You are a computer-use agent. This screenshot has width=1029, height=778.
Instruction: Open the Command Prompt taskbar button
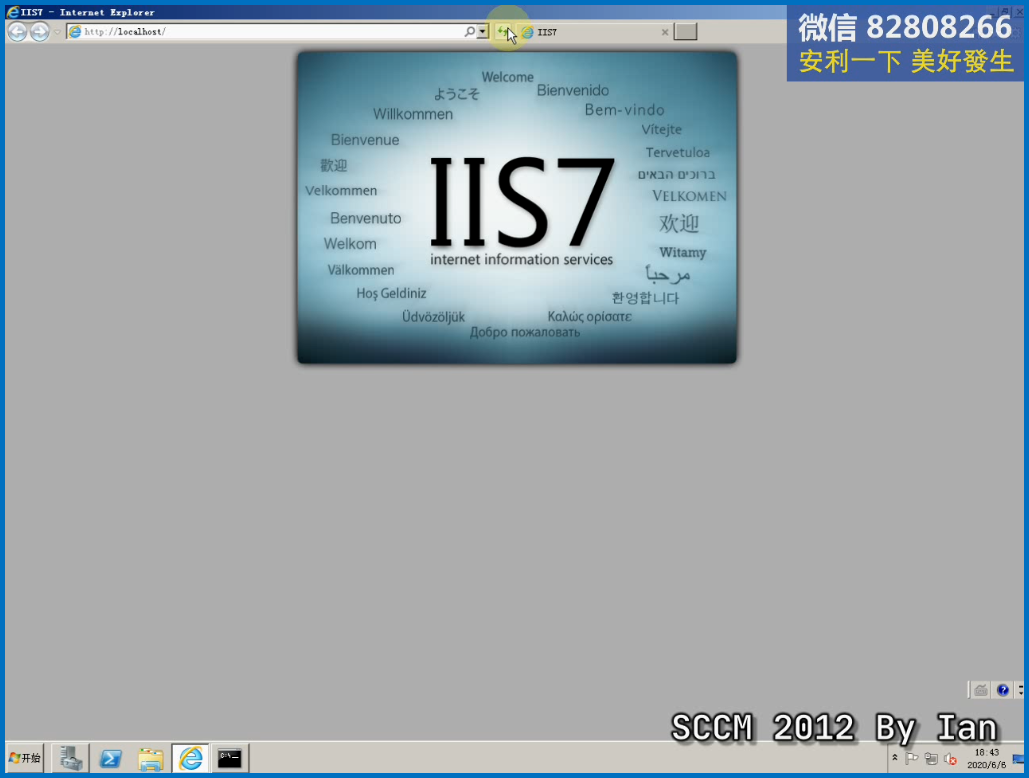(x=230, y=758)
